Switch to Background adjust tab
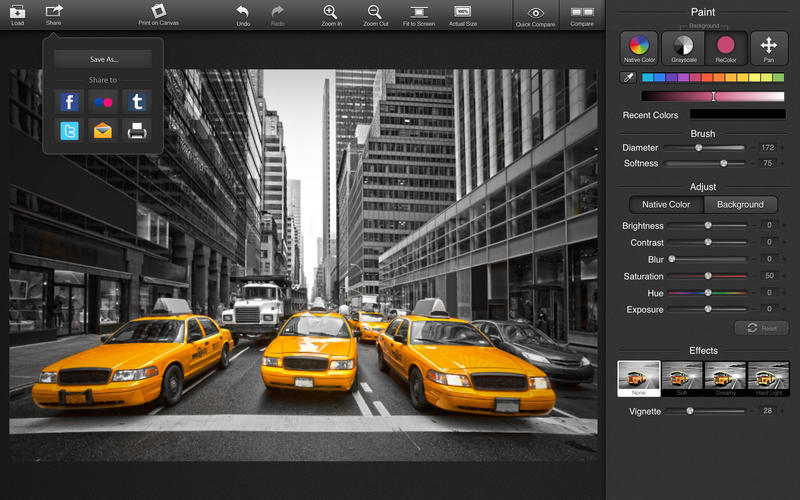 coord(740,204)
